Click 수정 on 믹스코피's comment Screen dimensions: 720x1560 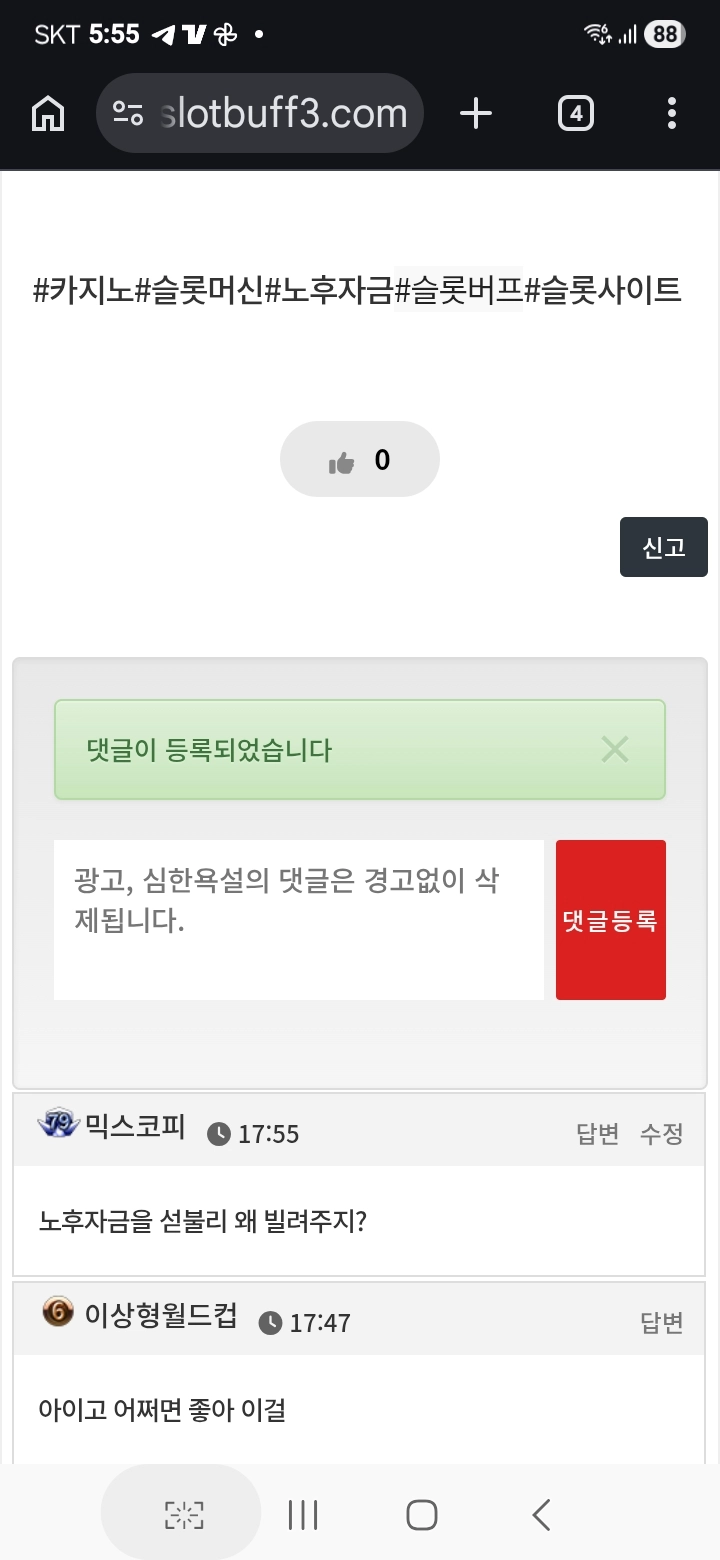point(661,1133)
